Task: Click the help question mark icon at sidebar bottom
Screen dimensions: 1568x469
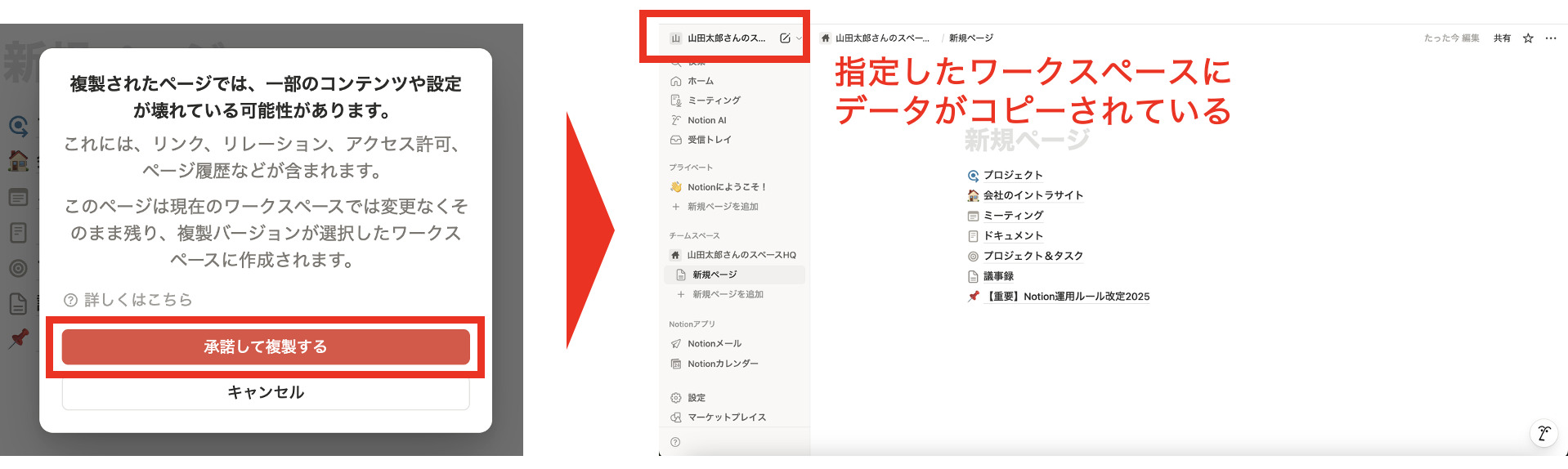Action: point(675,442)
